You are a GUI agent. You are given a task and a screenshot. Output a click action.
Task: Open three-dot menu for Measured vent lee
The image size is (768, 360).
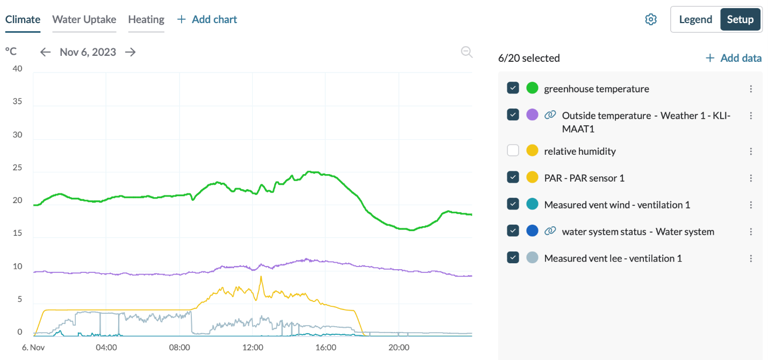(x=751, y=258)
